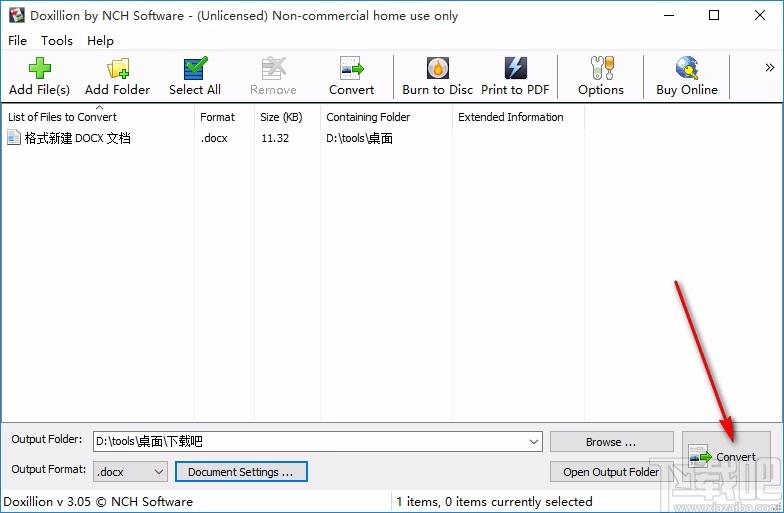Click the Browse button

click(611, 442)
